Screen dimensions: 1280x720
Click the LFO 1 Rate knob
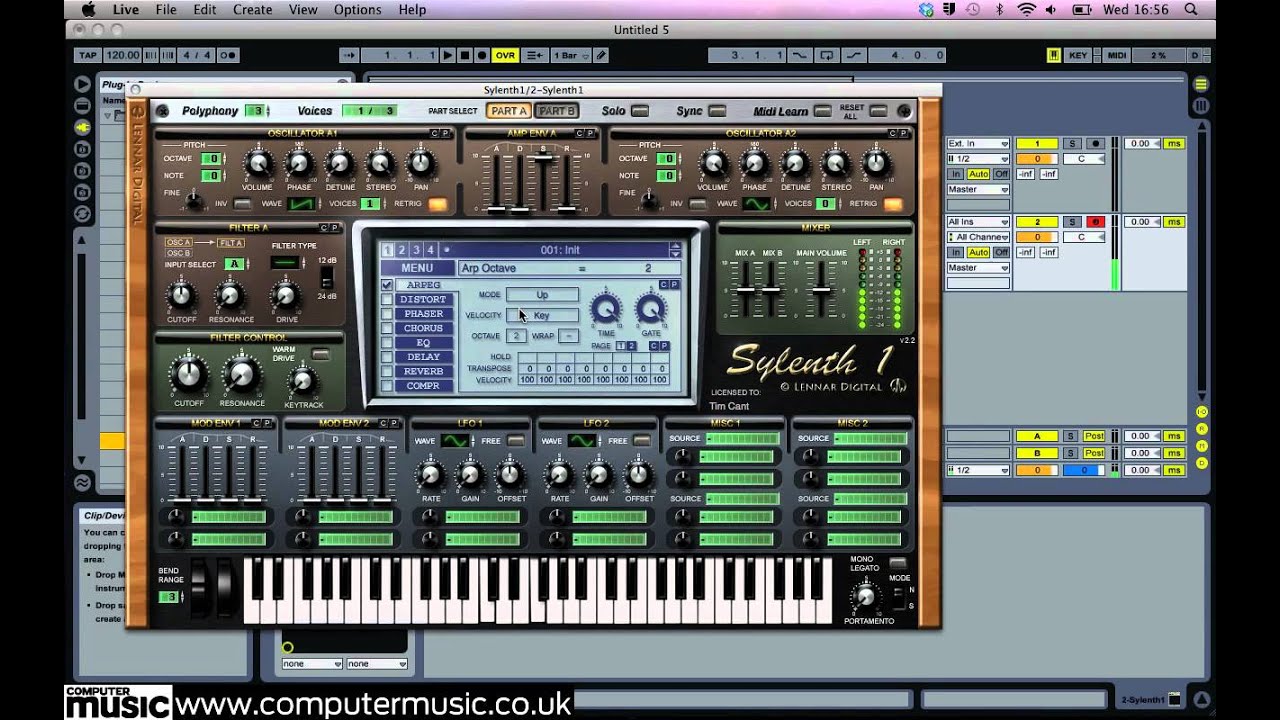(431, 475)
